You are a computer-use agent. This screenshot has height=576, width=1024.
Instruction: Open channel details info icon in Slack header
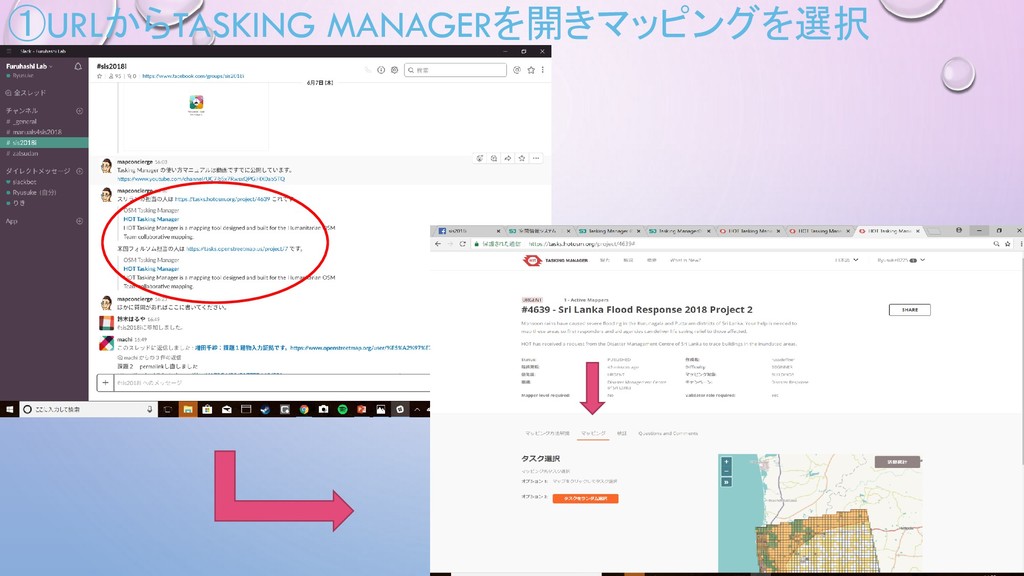click(381, 70)
